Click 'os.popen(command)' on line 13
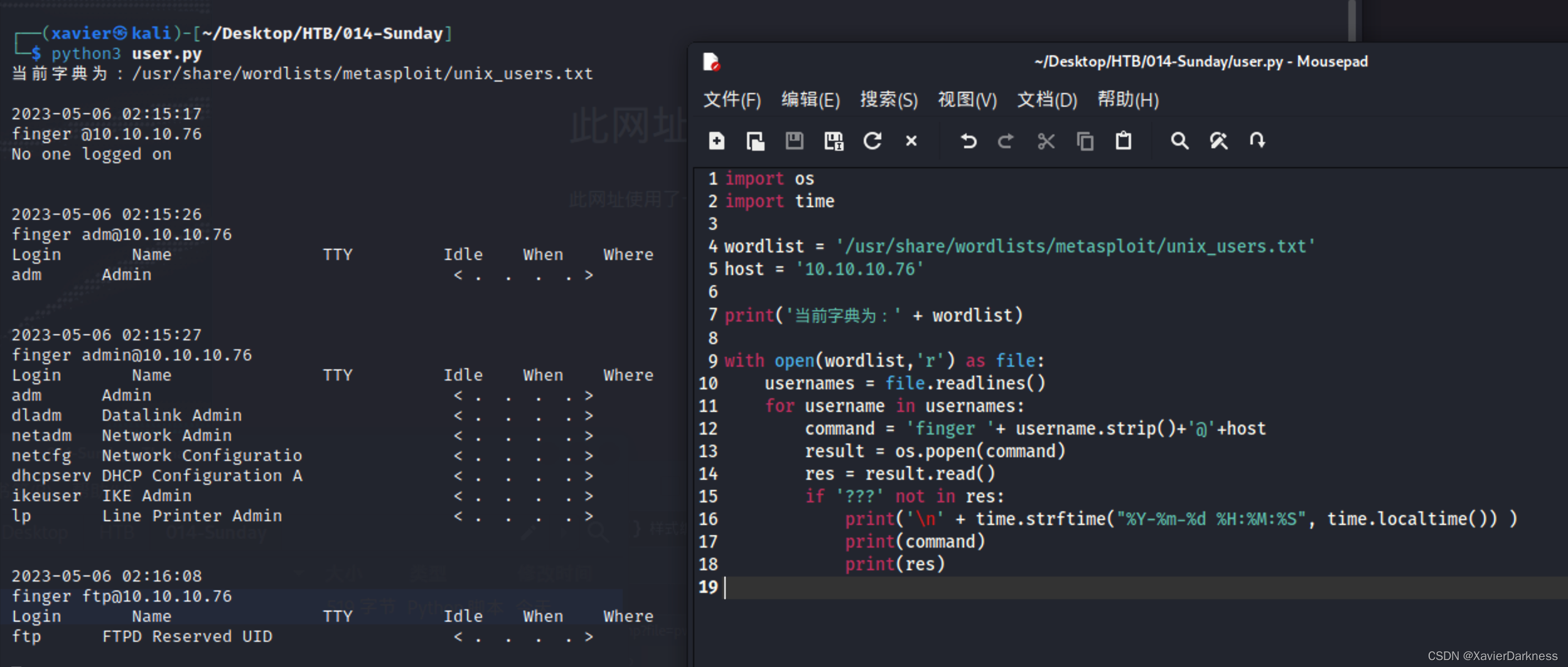1568x667 pixels. [980, 451]
